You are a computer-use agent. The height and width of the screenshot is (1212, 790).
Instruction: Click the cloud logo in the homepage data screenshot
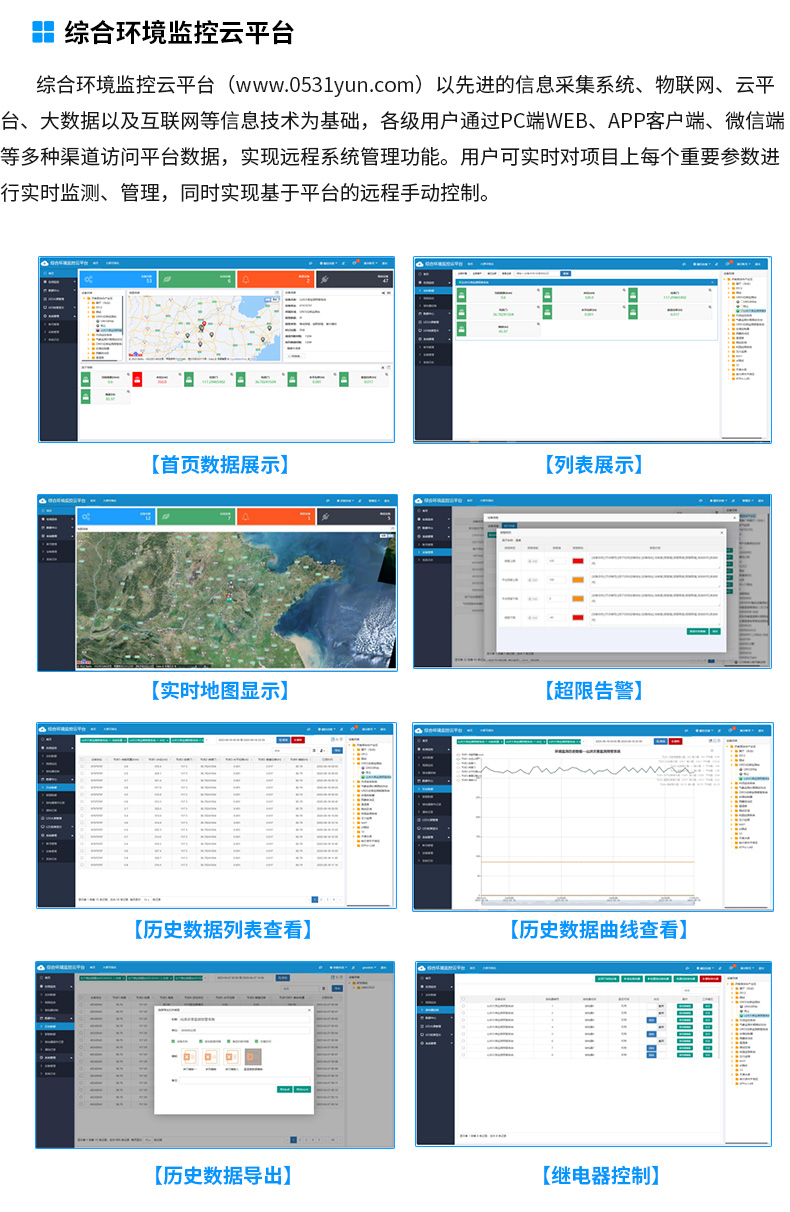tap(44, 265)
